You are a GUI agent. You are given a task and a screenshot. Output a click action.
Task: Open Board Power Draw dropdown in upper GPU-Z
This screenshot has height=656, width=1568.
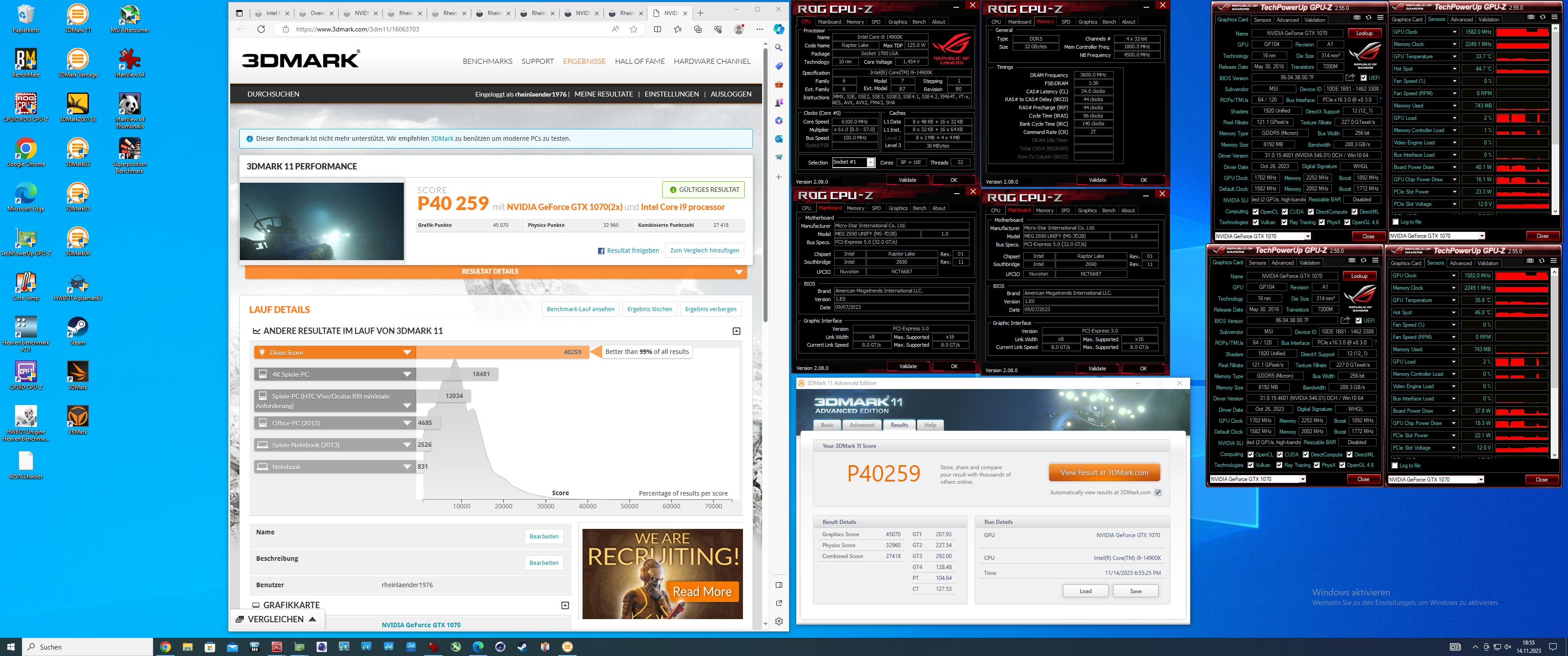1454,167
